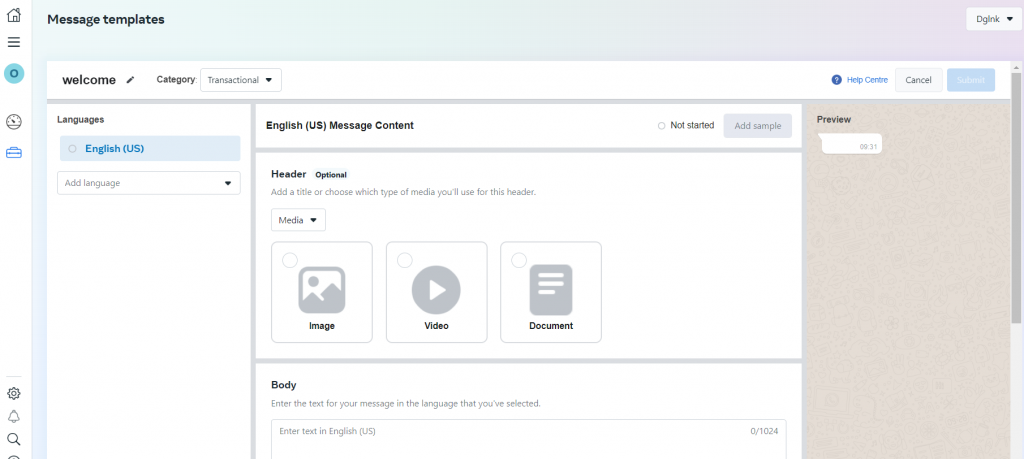Image resolution: width=1024 pixels, height=459 pixels.
Task: Click the Help Centre question mark icon
Action: [x=837, y=80]
